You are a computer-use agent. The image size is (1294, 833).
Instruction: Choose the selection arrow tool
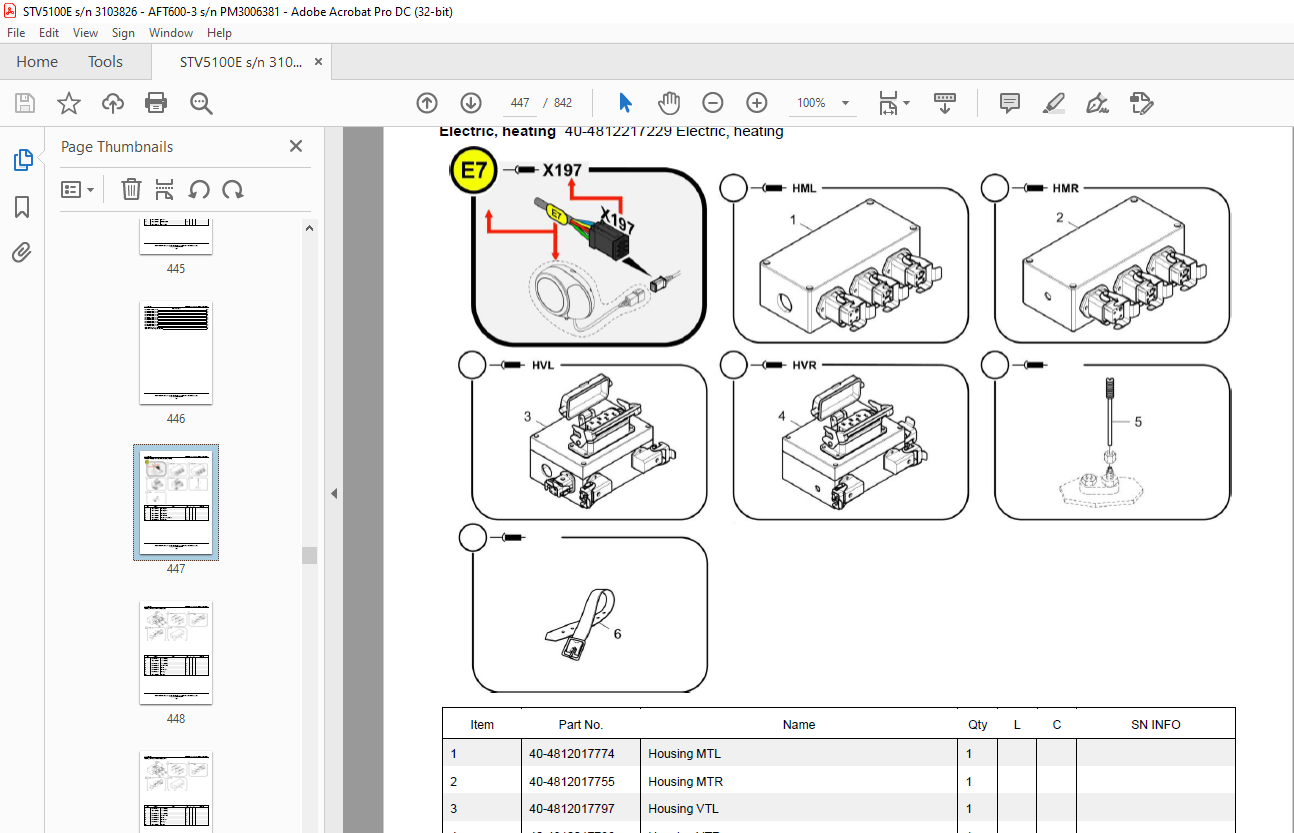click(626, 103)
